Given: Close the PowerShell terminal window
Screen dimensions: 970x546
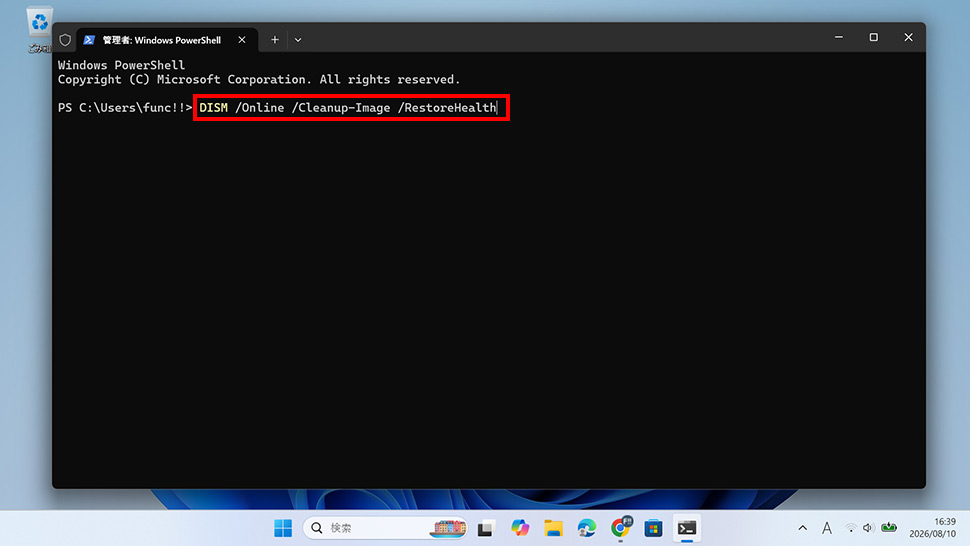Looking at the screenshot, I should pos(908,37).
